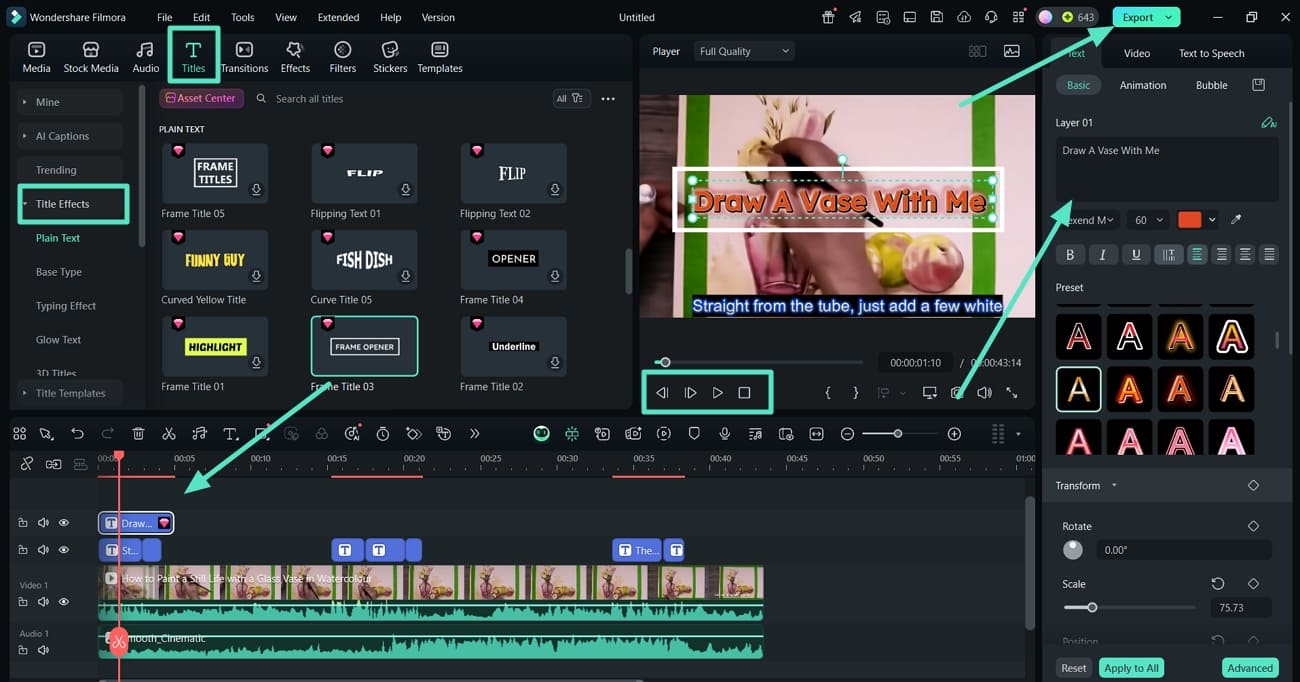
Task: Open the font size 60 dropdown
Action: [1147, 220]
